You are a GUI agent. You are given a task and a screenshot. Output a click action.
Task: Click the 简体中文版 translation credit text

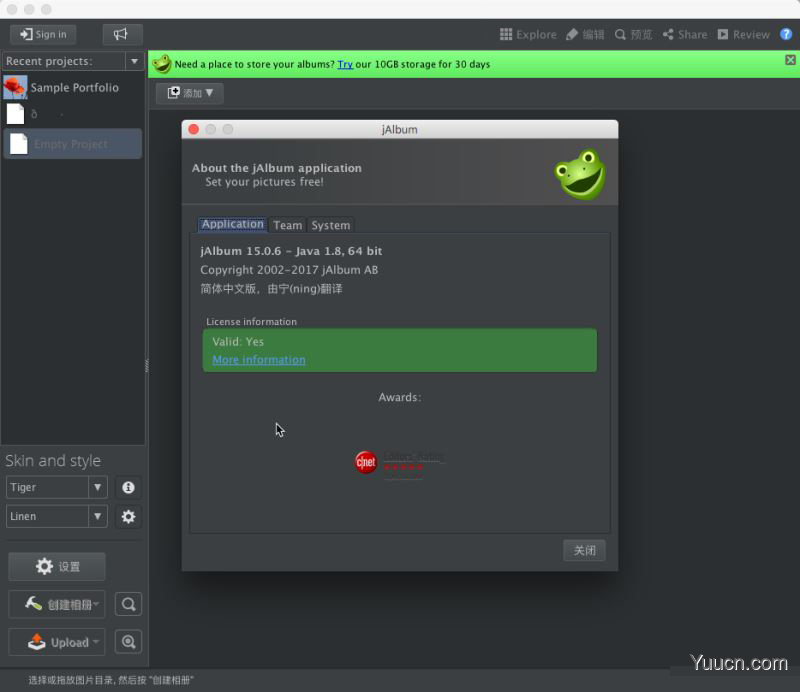coord(271,289)
